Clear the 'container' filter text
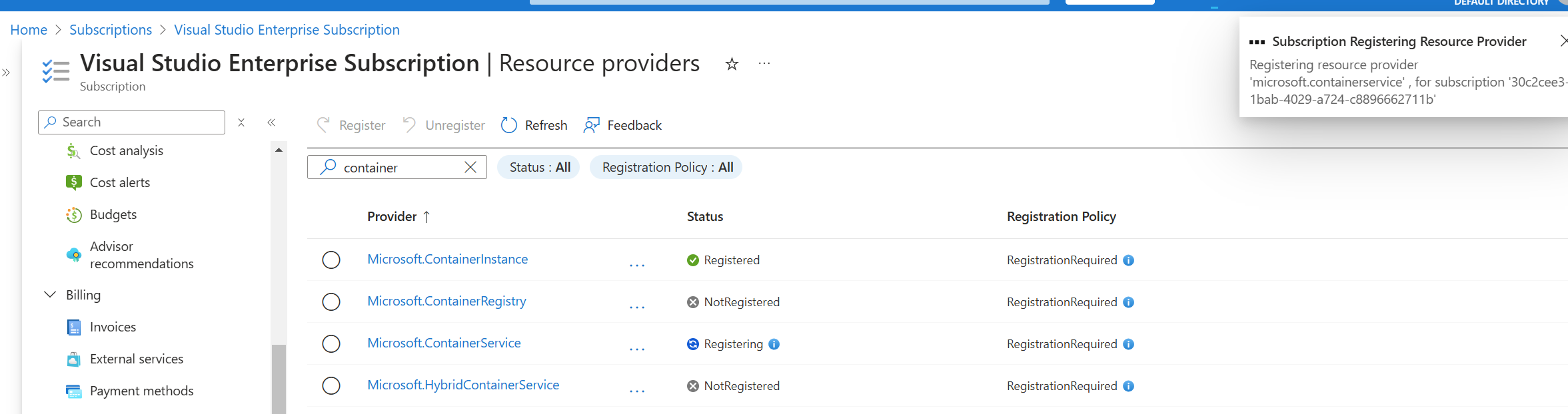The width and height of the screenshot is (1568, 414). click(x=470, y=167)
